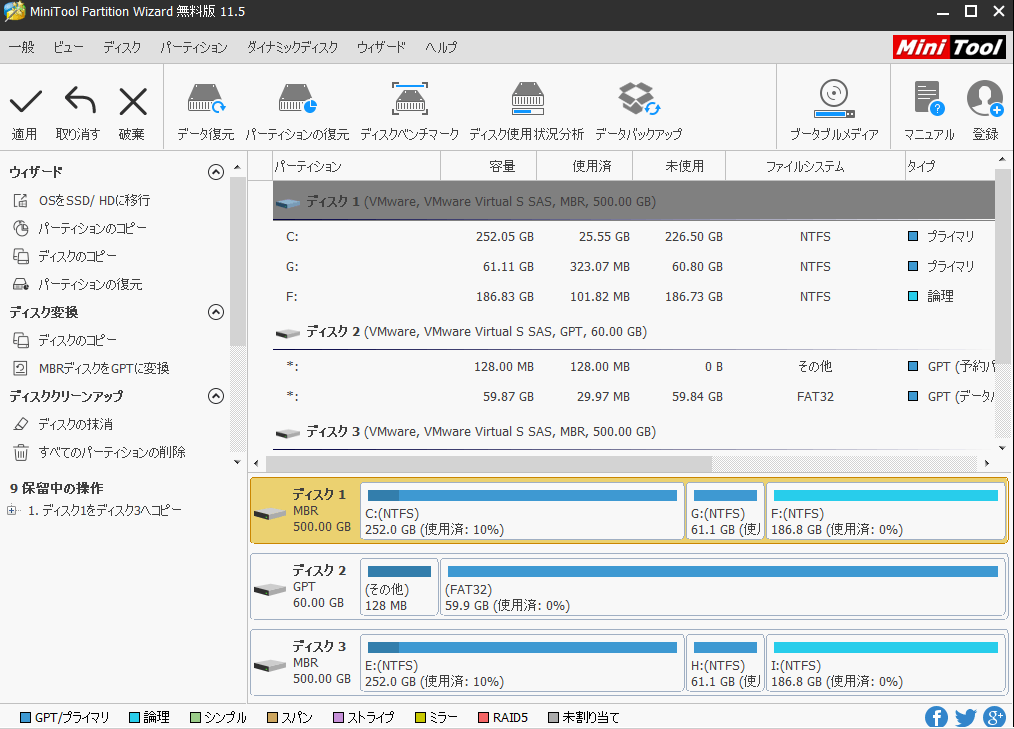This screenshot has height=729, width=1014.
Task: Click the 登録 registration icon
Action: click(x=984, y=100)
